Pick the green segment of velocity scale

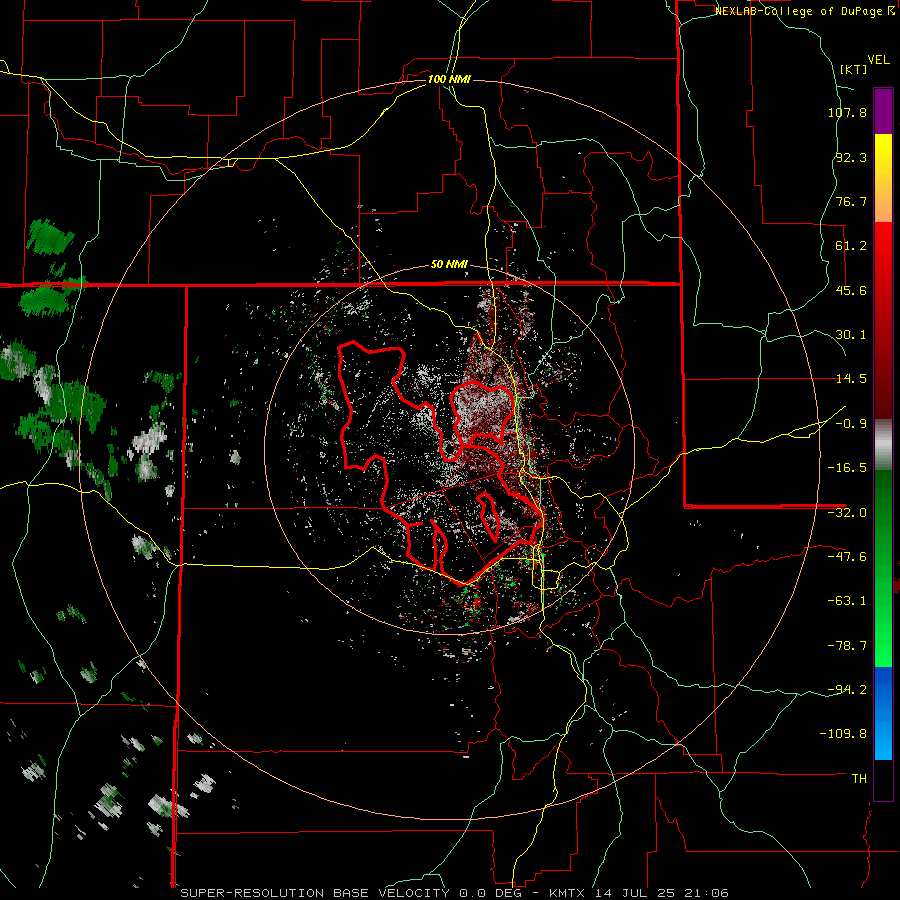coord(883,568)
